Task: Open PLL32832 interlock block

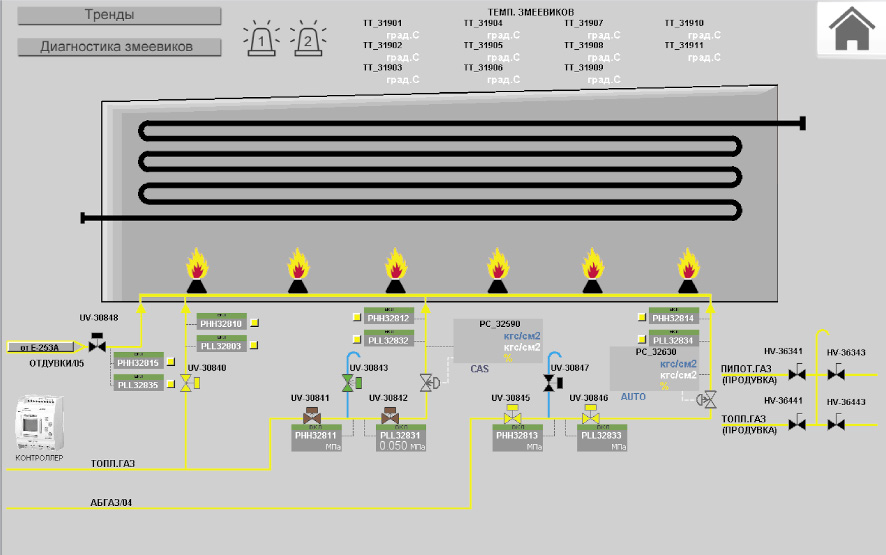Action: point(389,338)
